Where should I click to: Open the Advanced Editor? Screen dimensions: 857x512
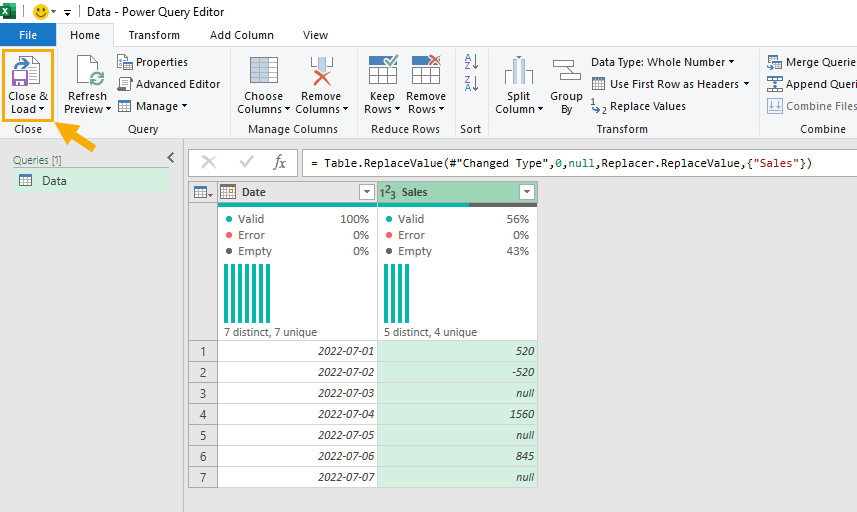[x=169, y=84]
